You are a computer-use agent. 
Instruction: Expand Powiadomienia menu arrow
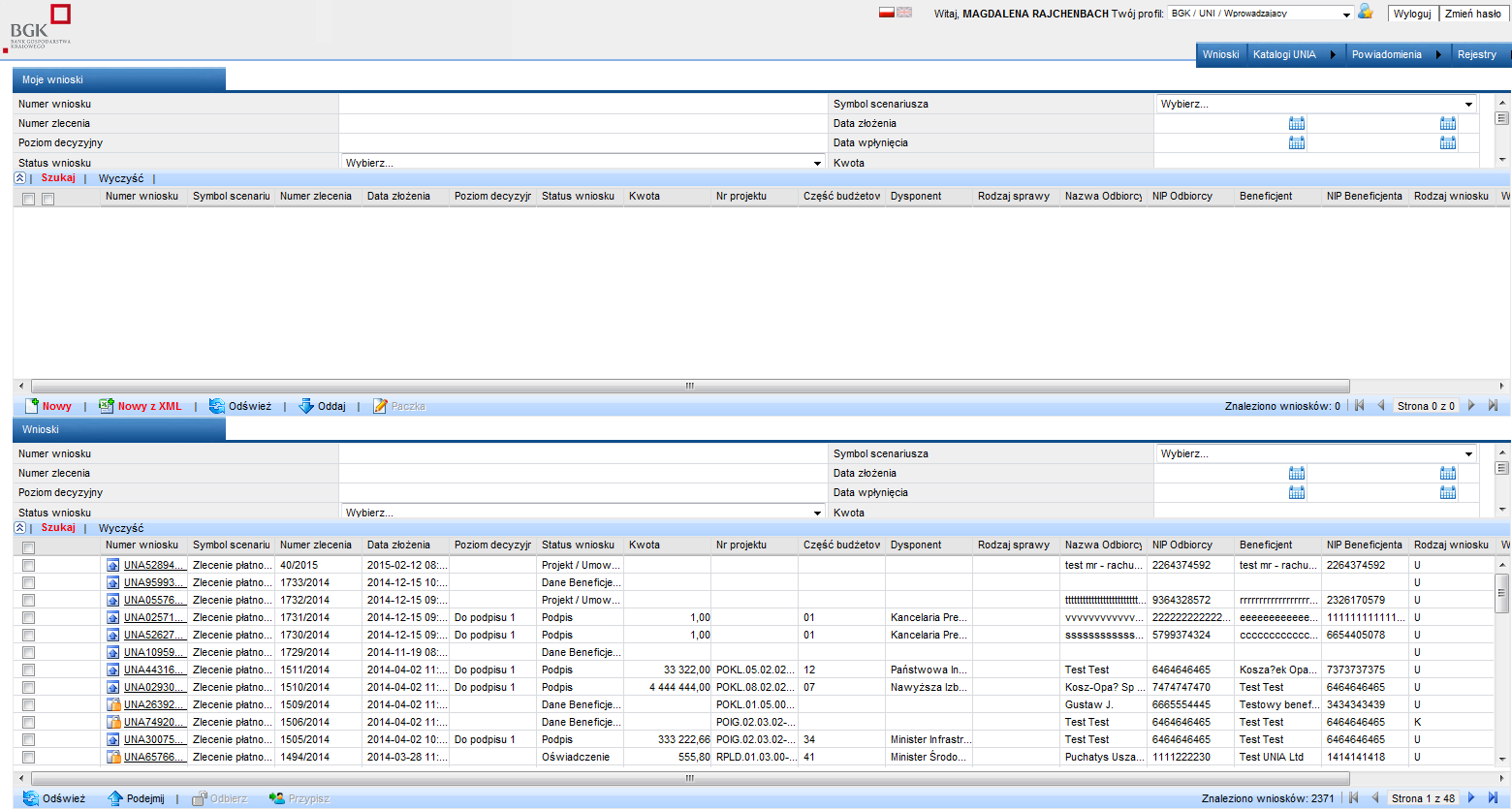point(1438,54)
